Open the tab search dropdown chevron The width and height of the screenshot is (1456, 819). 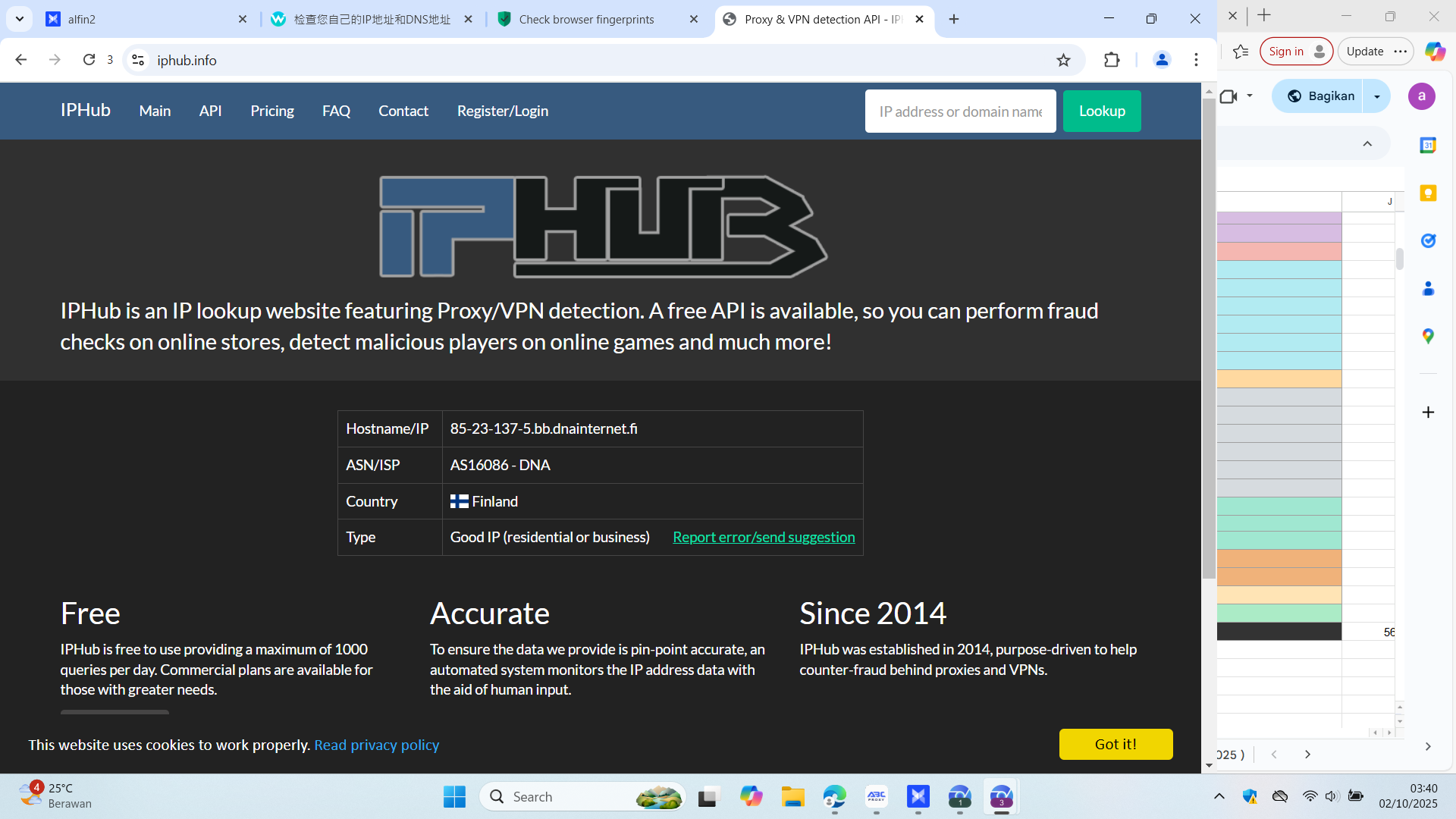[20, 19]
